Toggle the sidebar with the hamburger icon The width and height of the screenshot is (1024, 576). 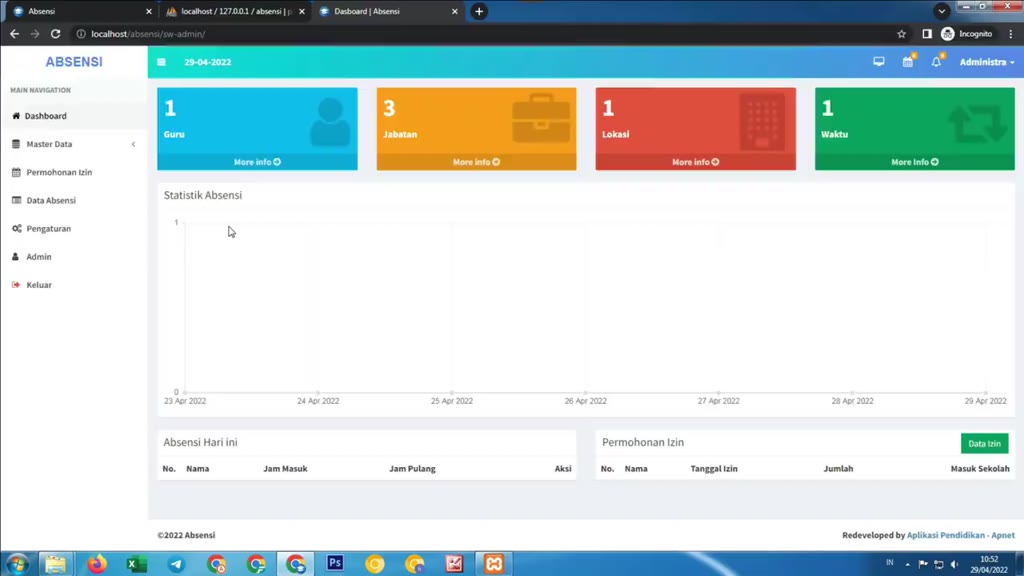click(161, 61)
